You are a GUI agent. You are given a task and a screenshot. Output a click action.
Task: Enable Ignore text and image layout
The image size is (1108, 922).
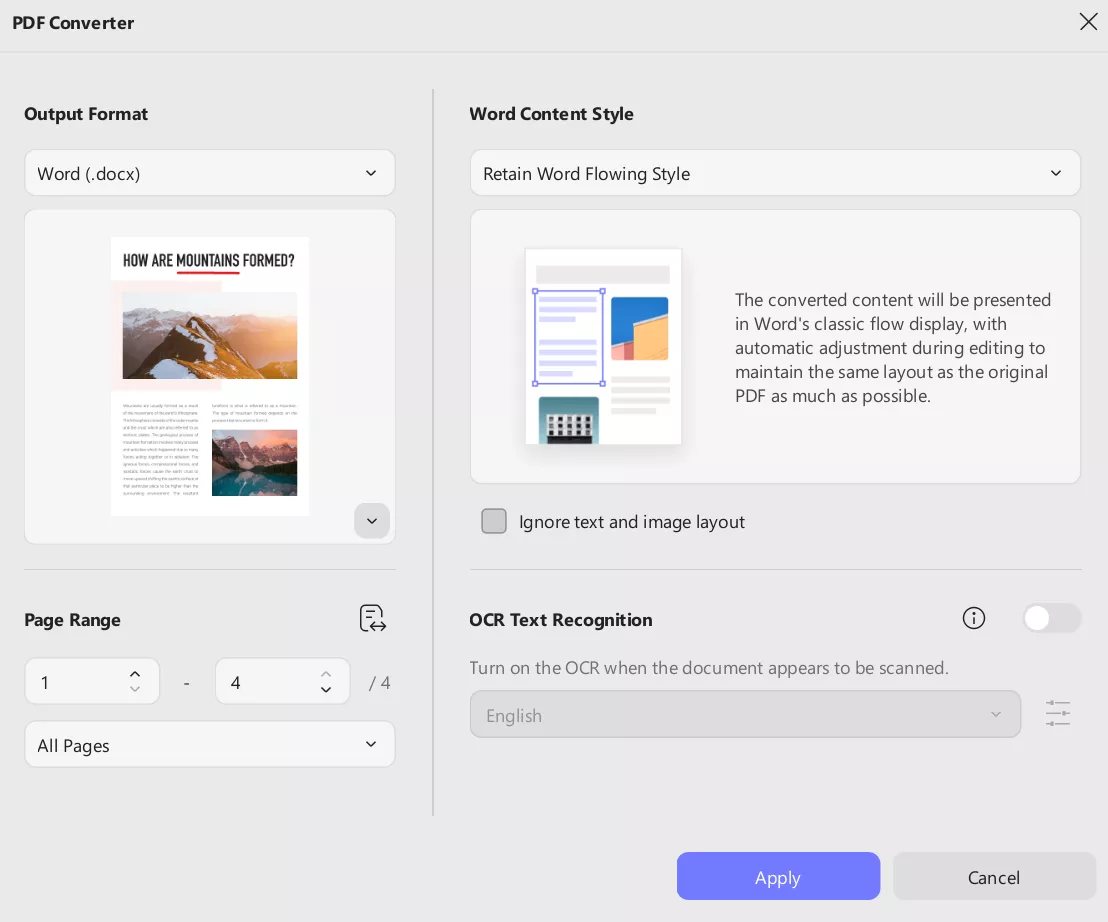point(494,521)
